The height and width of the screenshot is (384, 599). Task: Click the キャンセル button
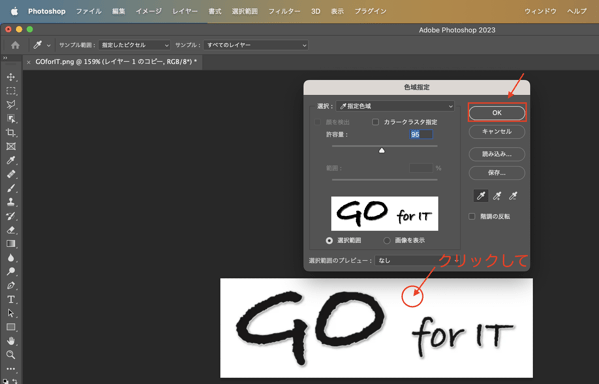pyautogui.click(x=497, y=131)
